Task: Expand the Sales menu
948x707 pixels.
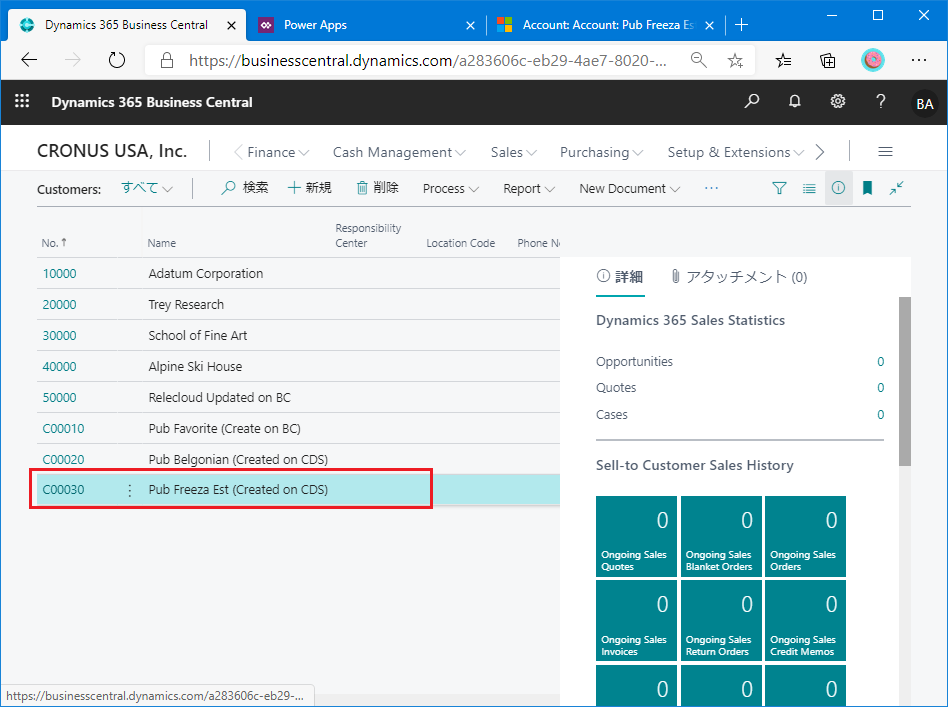Action: point(513,152)
